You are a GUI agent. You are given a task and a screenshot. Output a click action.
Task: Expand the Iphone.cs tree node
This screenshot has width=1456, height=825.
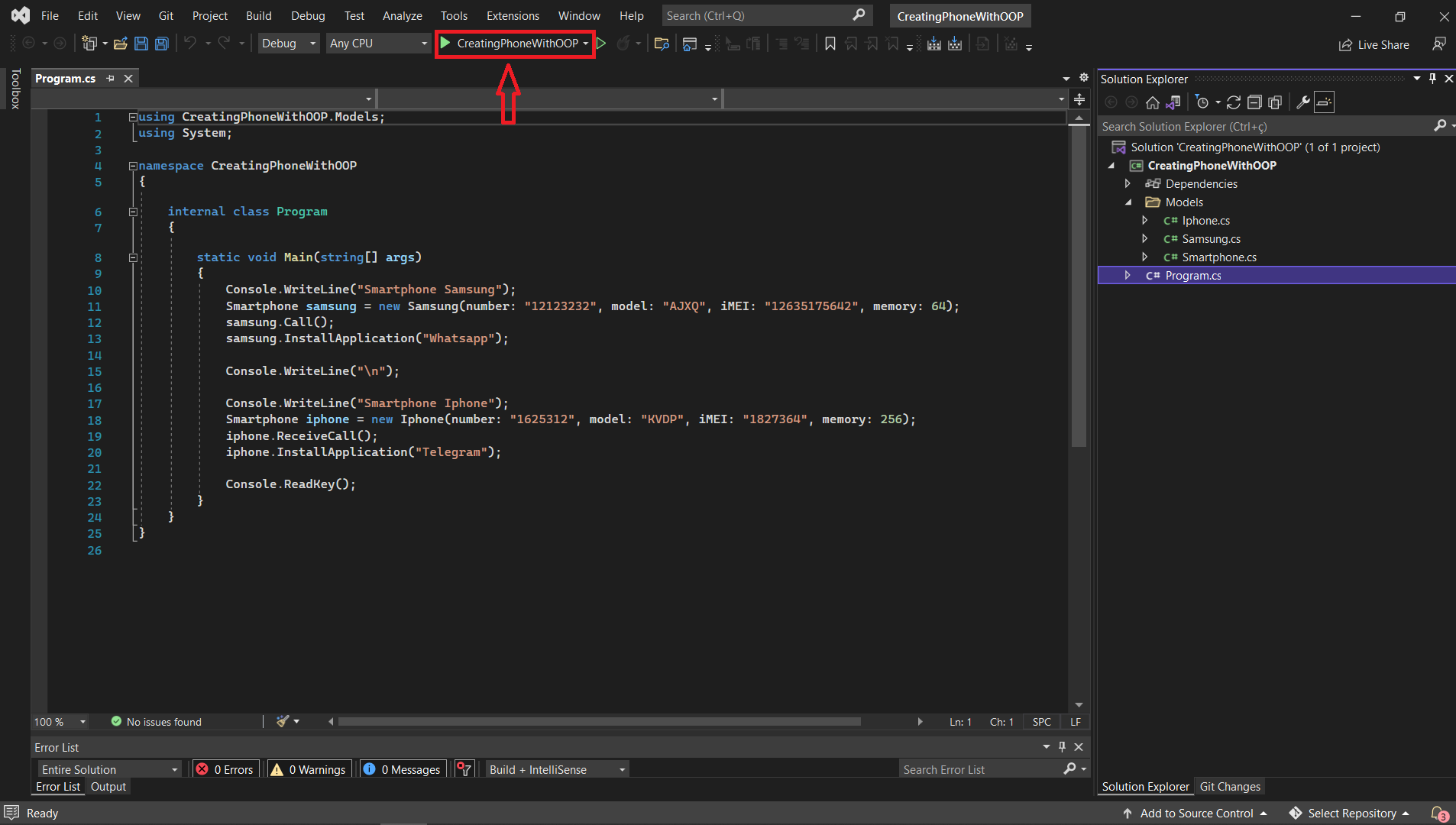[x=1145, y=220]
